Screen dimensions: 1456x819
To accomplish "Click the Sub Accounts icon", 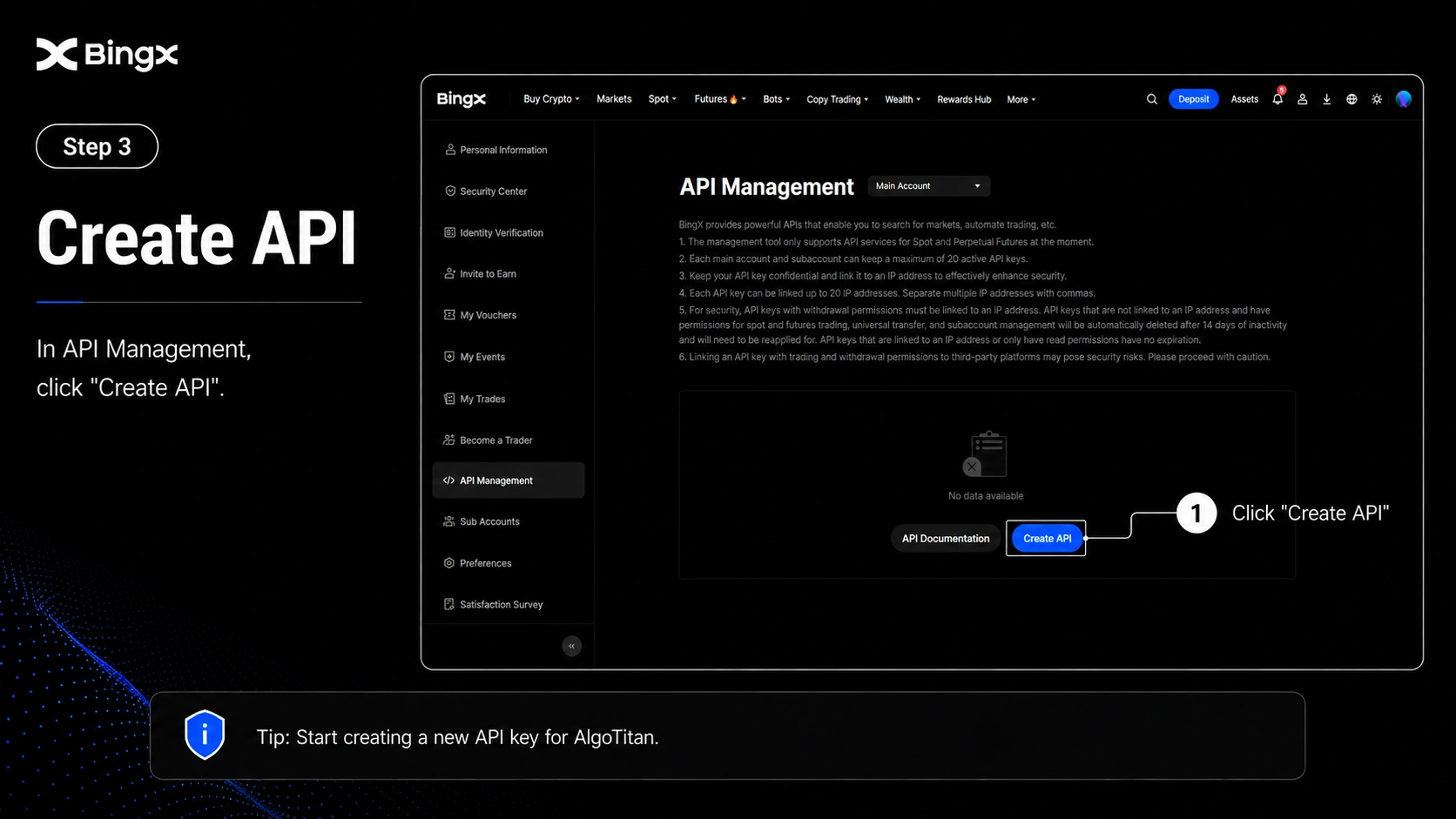I will [x=449, y=521].
